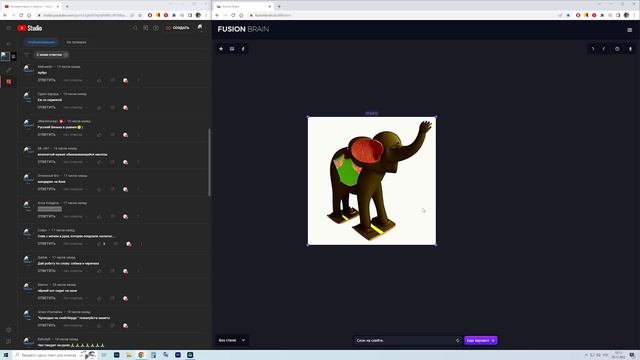Open Chrome from the Windows taskbar
Image resolution: width=640 pixels, height=360 pixels.
click(x=141, y=355)
